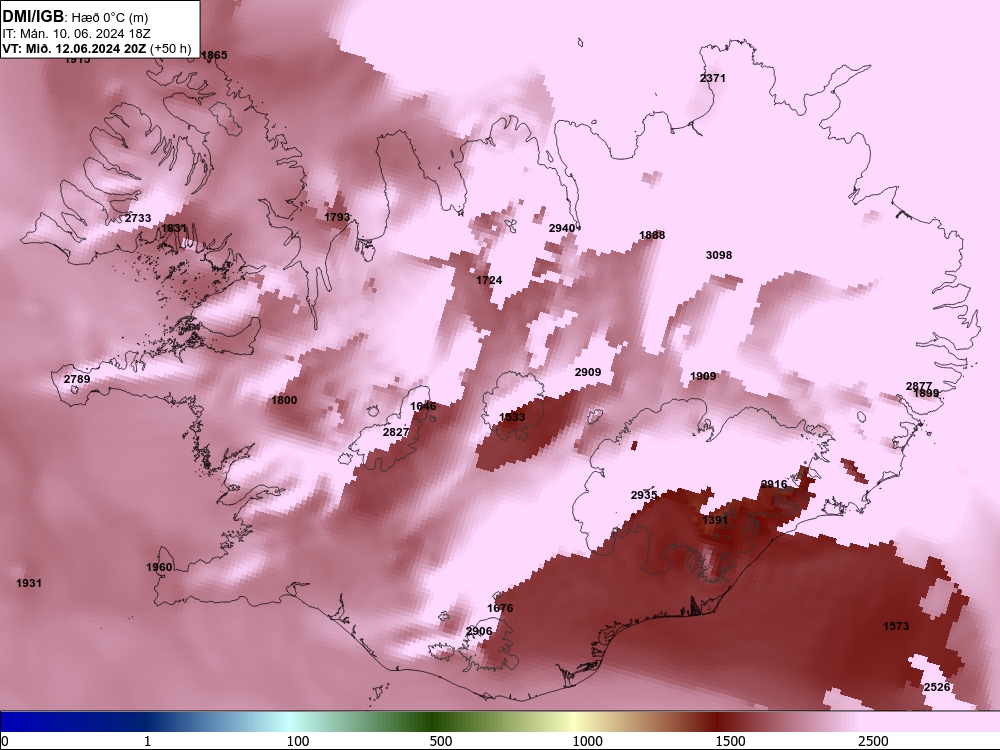Click the 1800 height label
The width and height of the screenshot is (1000, 750).
click(284, 400)
